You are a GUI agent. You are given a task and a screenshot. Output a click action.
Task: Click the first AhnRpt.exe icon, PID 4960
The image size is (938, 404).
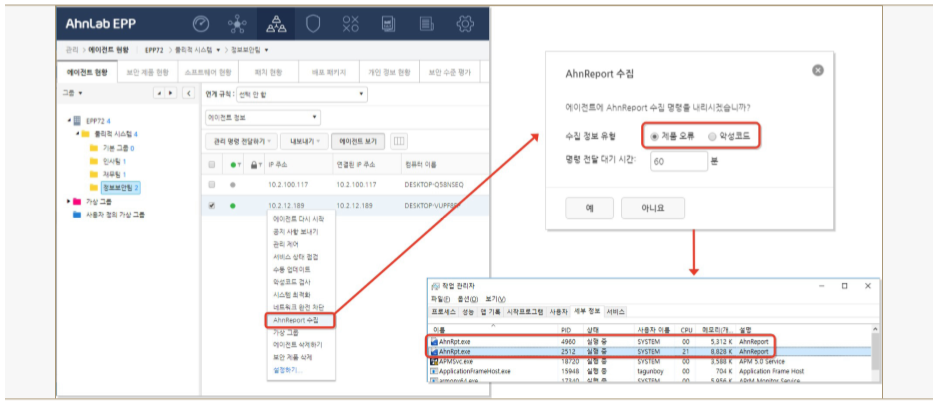click(434, 342)
